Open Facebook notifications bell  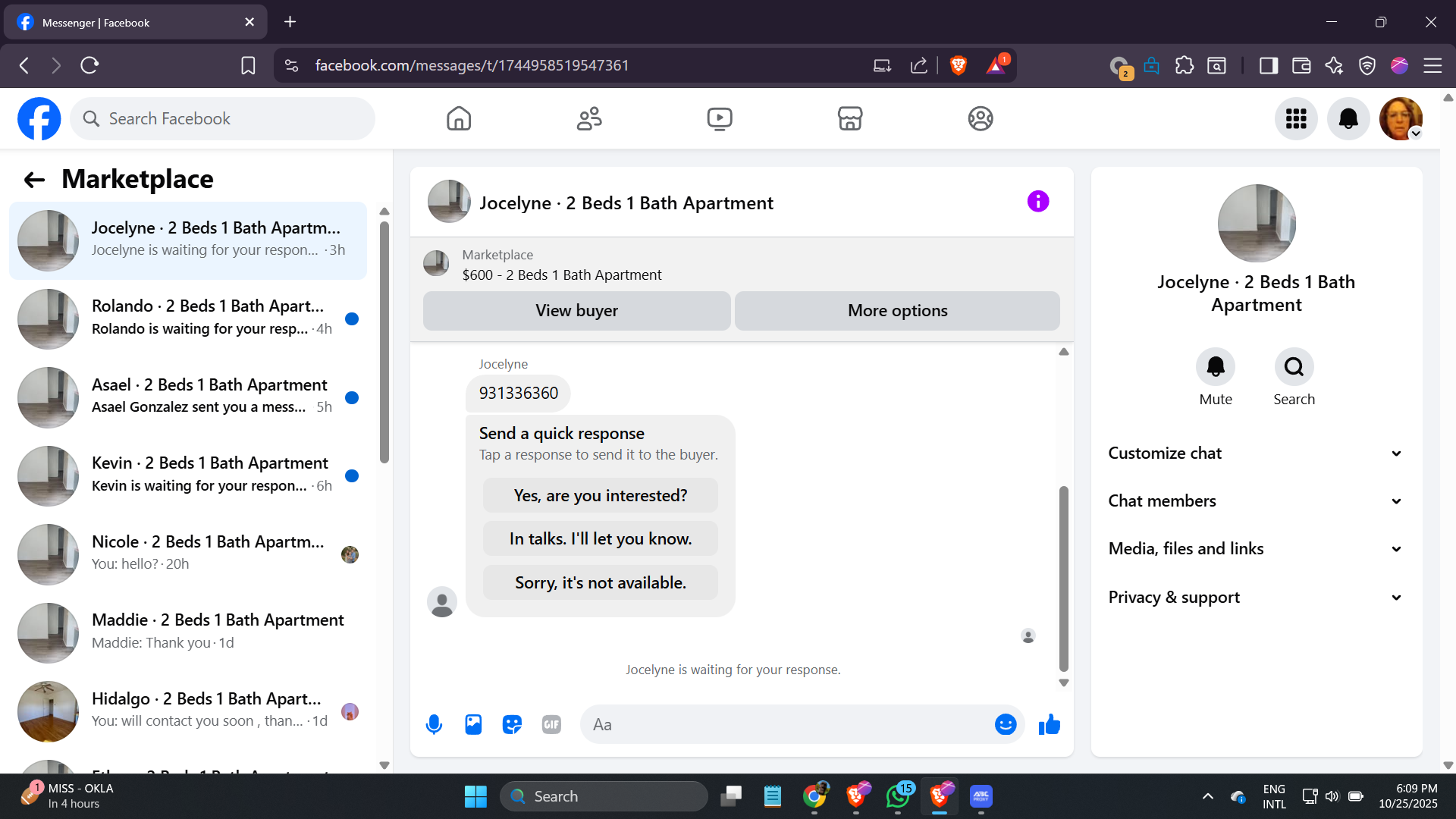1348,118
